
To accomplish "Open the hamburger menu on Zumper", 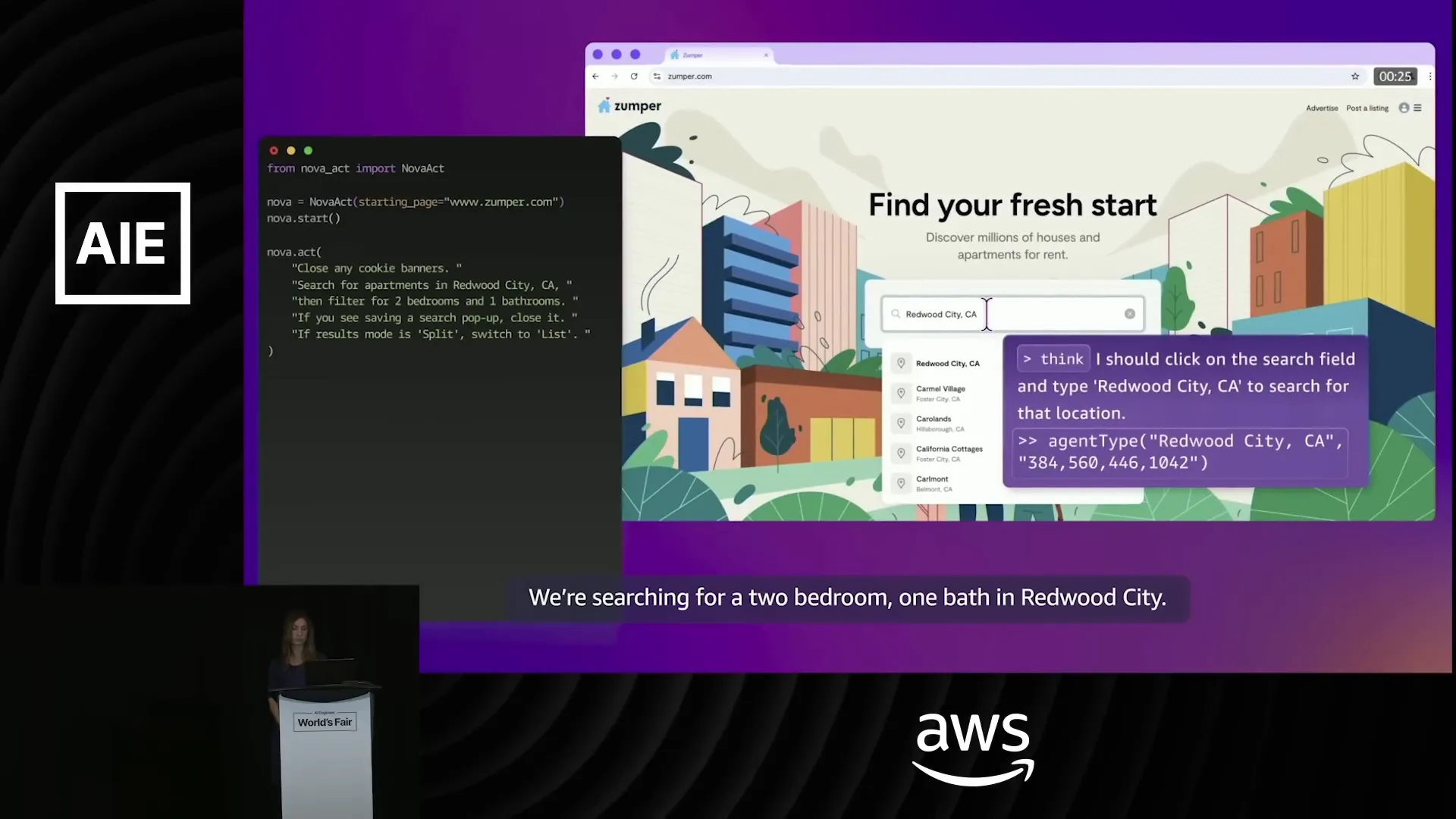I will point(1417,108).
